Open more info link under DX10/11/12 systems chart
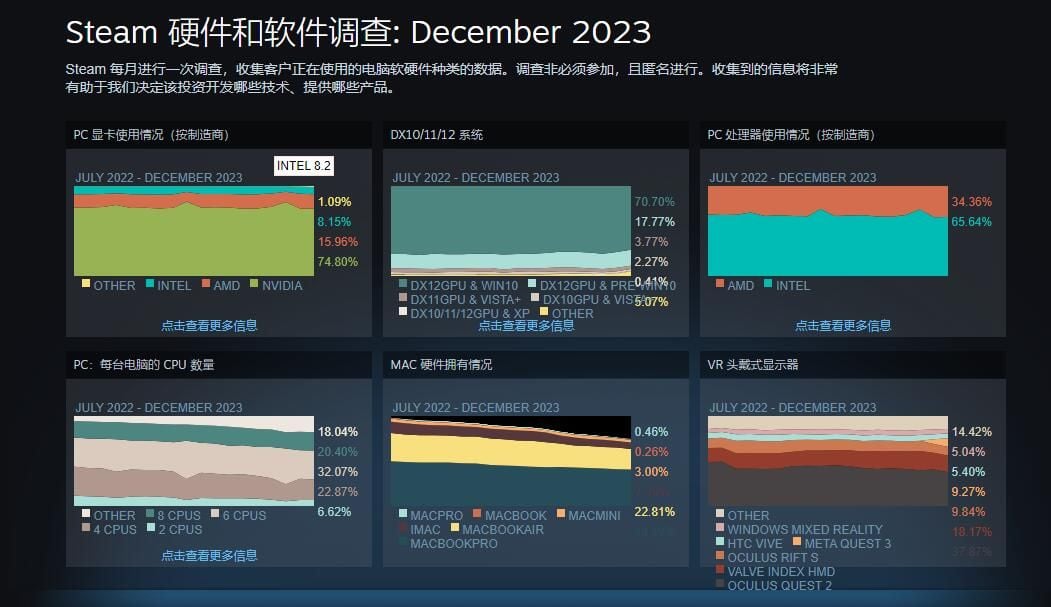The image size is (1051, 607). [526, 326]
